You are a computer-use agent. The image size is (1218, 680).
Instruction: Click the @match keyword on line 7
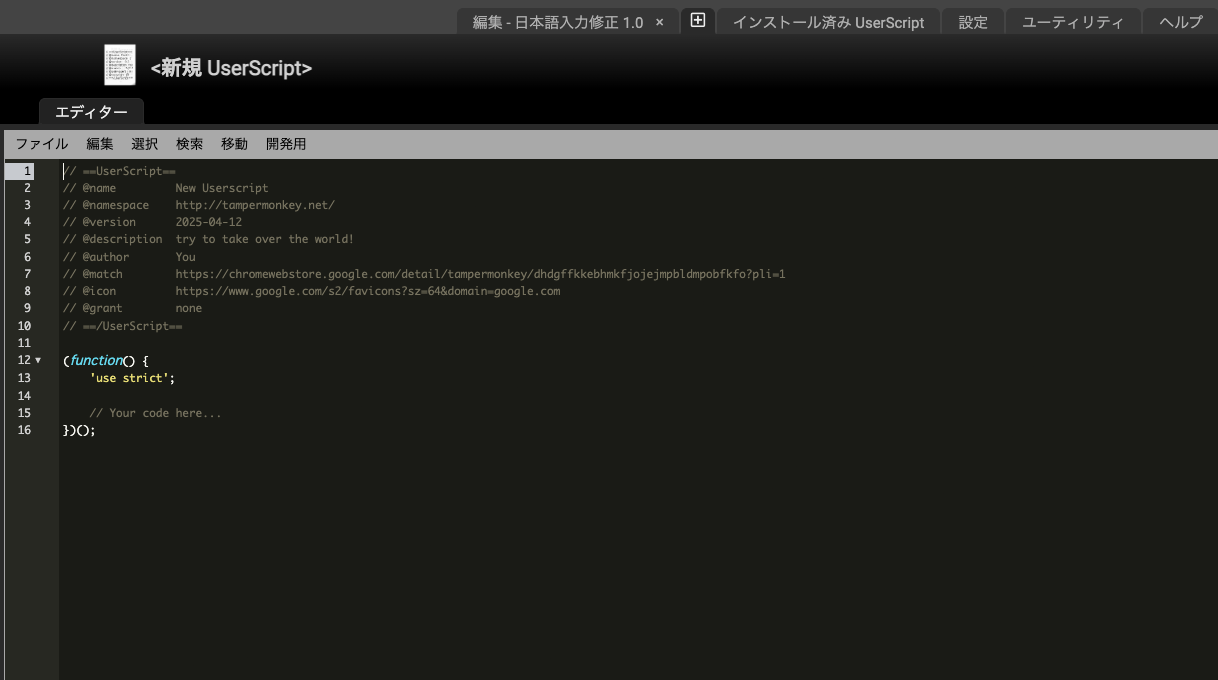tap(103, 274)
